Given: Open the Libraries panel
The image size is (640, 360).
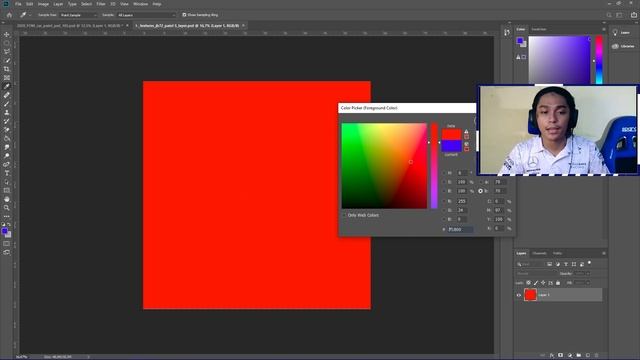Looking at the screenshot, I should [623, 46].
